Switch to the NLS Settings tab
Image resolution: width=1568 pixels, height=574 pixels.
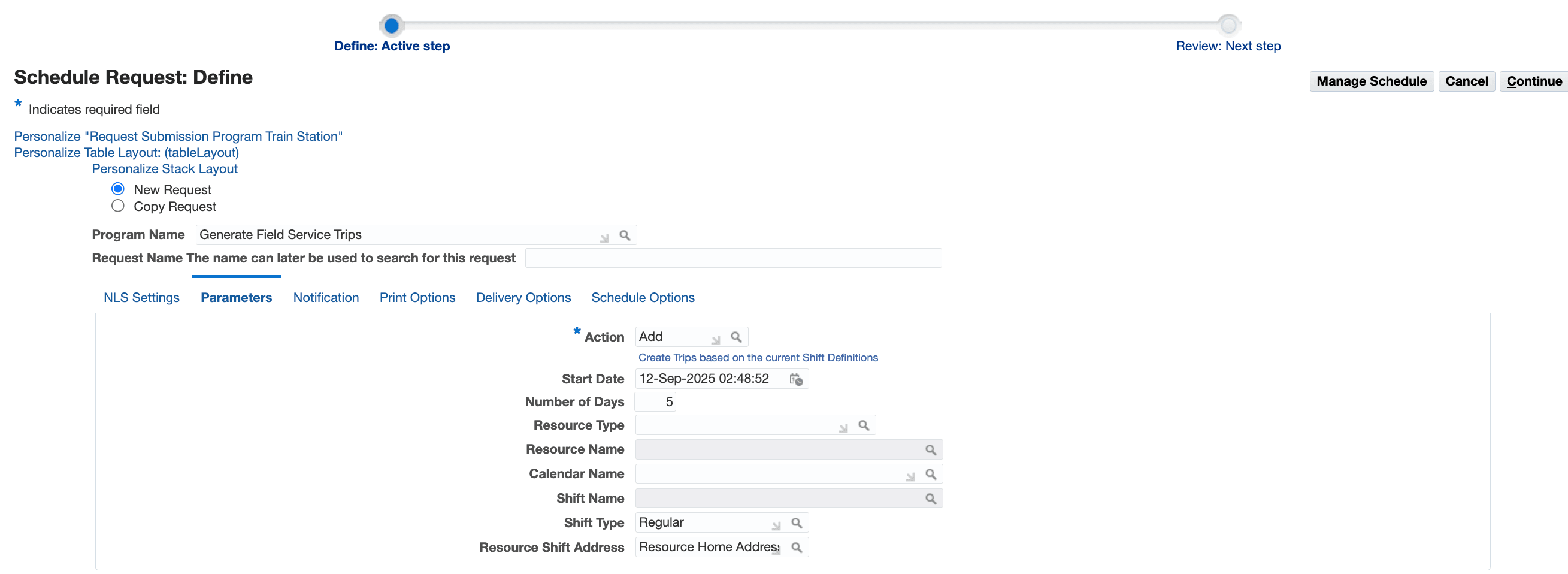141,297
